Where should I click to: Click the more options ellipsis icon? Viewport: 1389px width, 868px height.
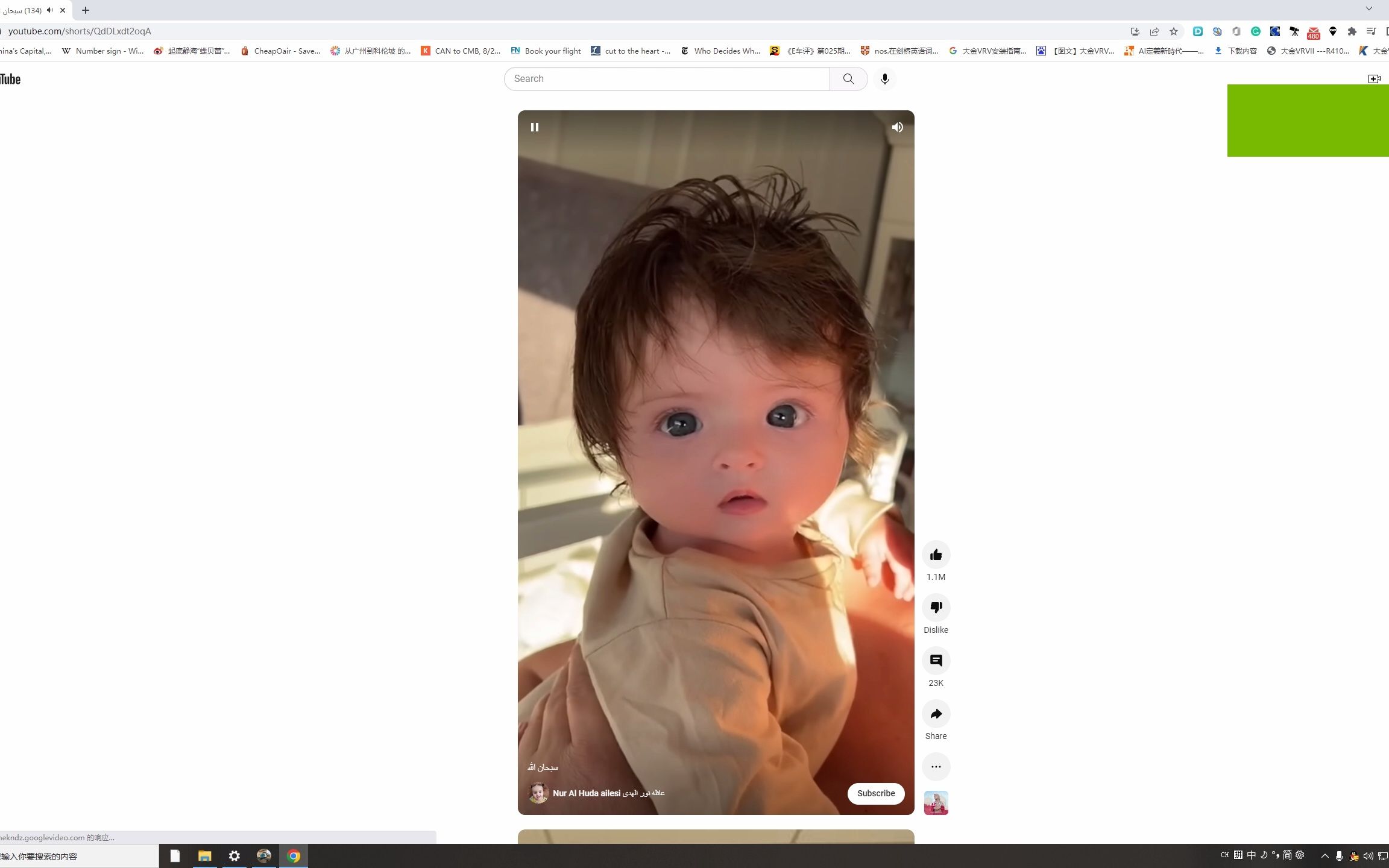point(936,766)
